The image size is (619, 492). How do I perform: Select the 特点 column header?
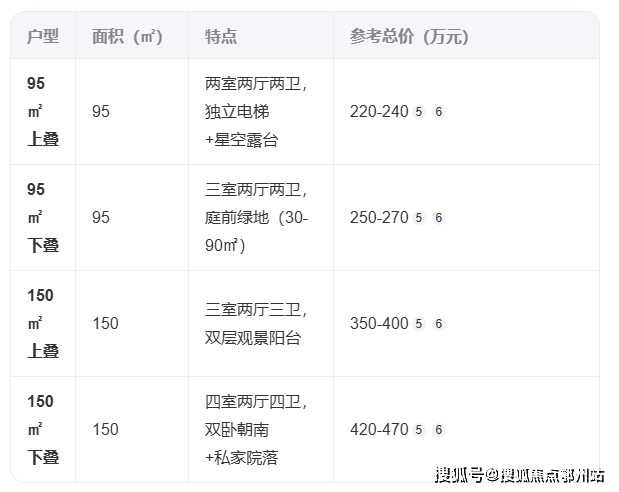(x=221, y=37)
